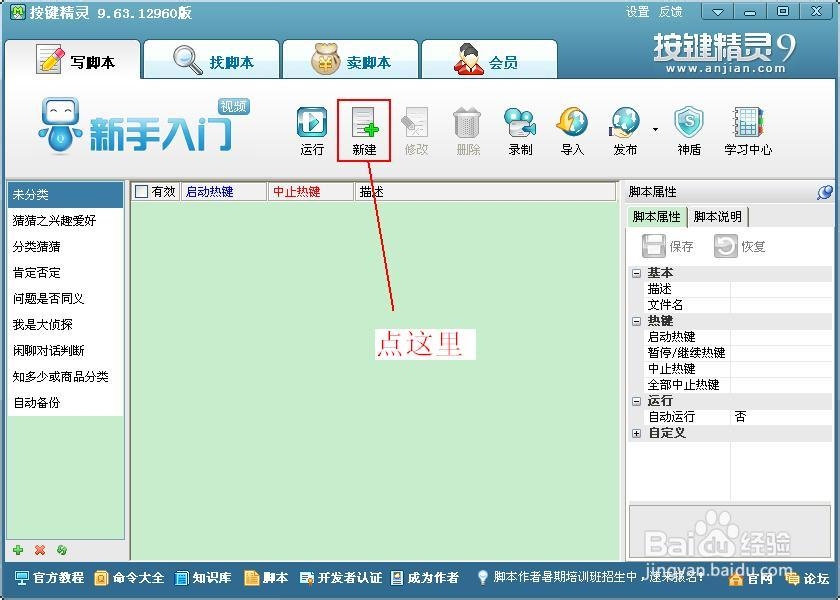Click the 脚本作者暑期培训班 notice
The width and height of the screenshot is (840, 600).
pyautogui.click(x=590, y=577)
